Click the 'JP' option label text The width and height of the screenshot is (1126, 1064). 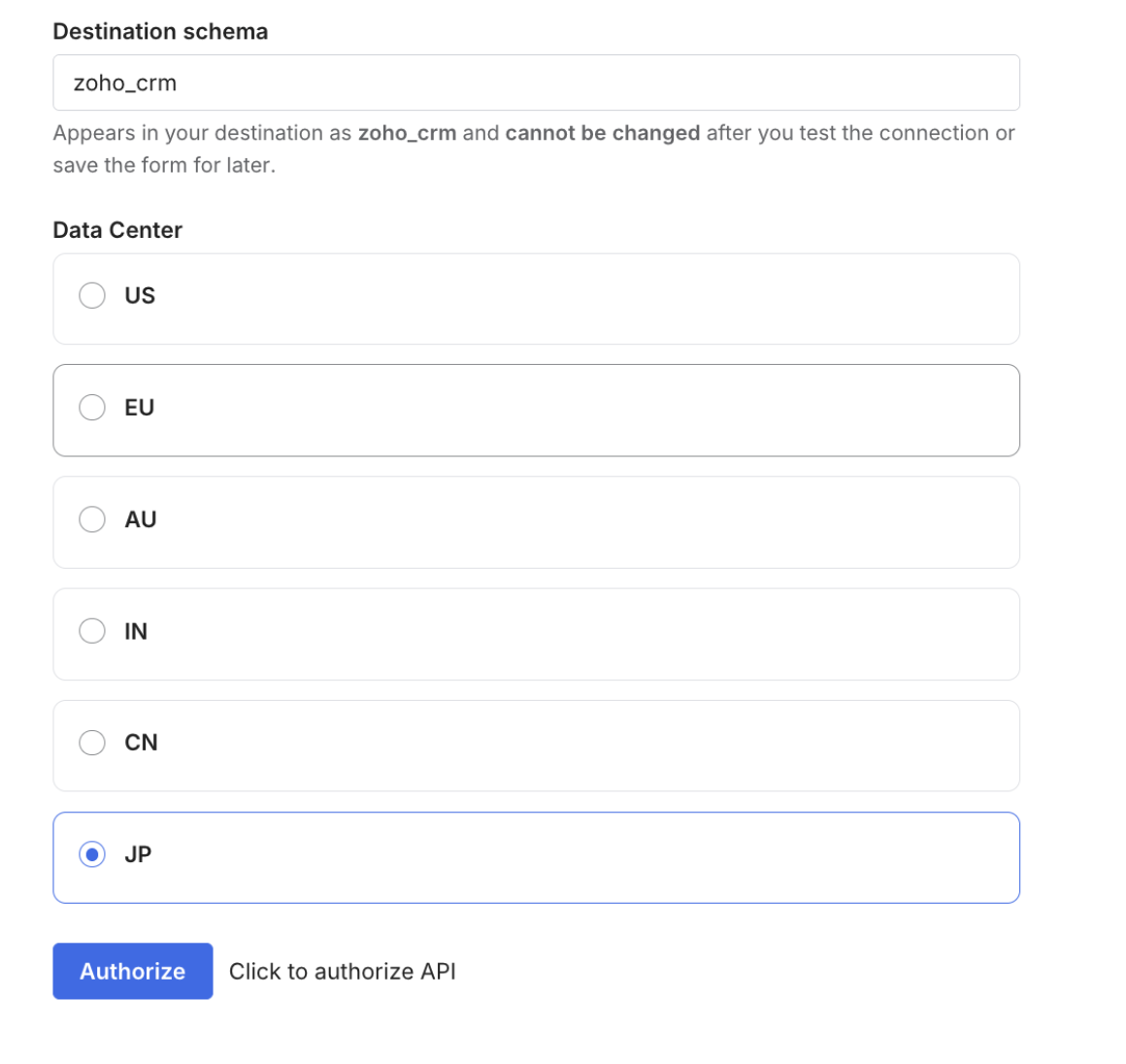point(138,854)
